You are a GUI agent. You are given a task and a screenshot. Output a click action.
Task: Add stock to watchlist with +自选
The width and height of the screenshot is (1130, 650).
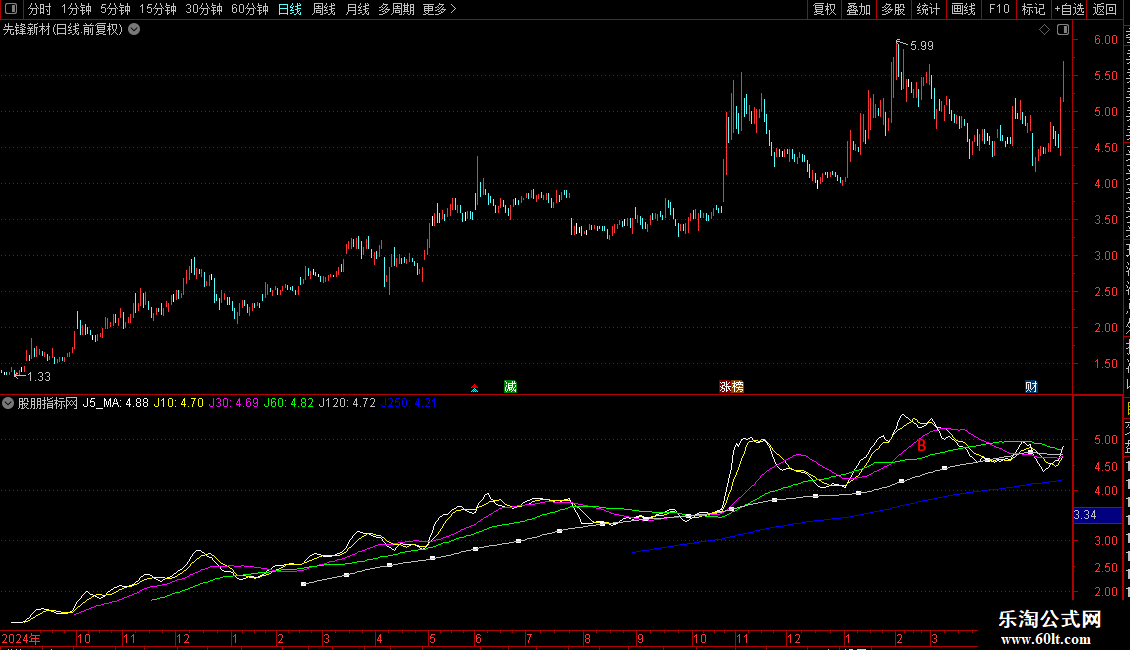coord(1069,9)
